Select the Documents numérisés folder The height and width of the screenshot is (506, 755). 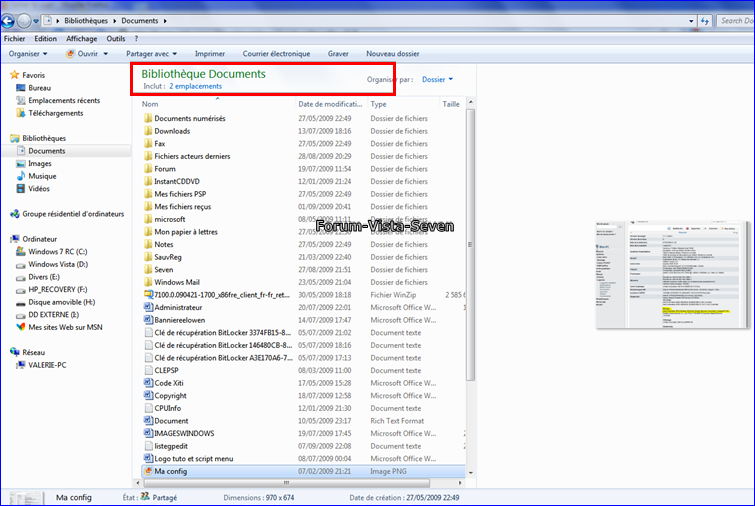190,118
